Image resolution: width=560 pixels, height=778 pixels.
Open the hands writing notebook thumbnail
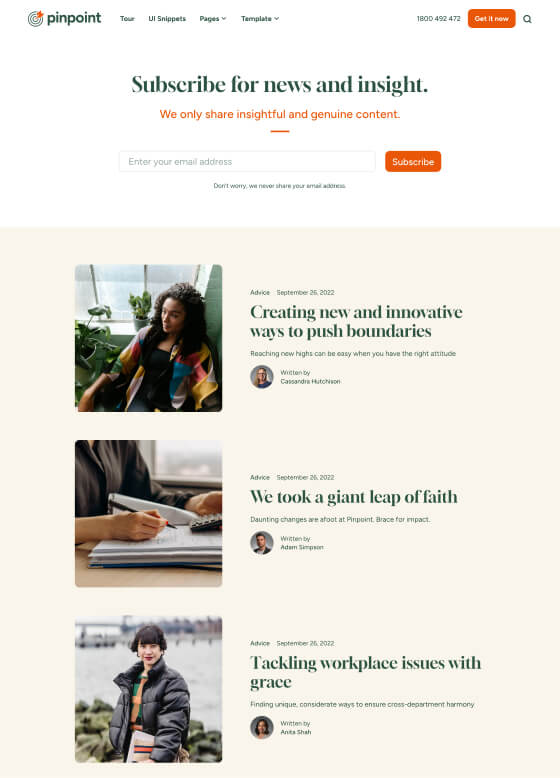[x=148, y=514]
